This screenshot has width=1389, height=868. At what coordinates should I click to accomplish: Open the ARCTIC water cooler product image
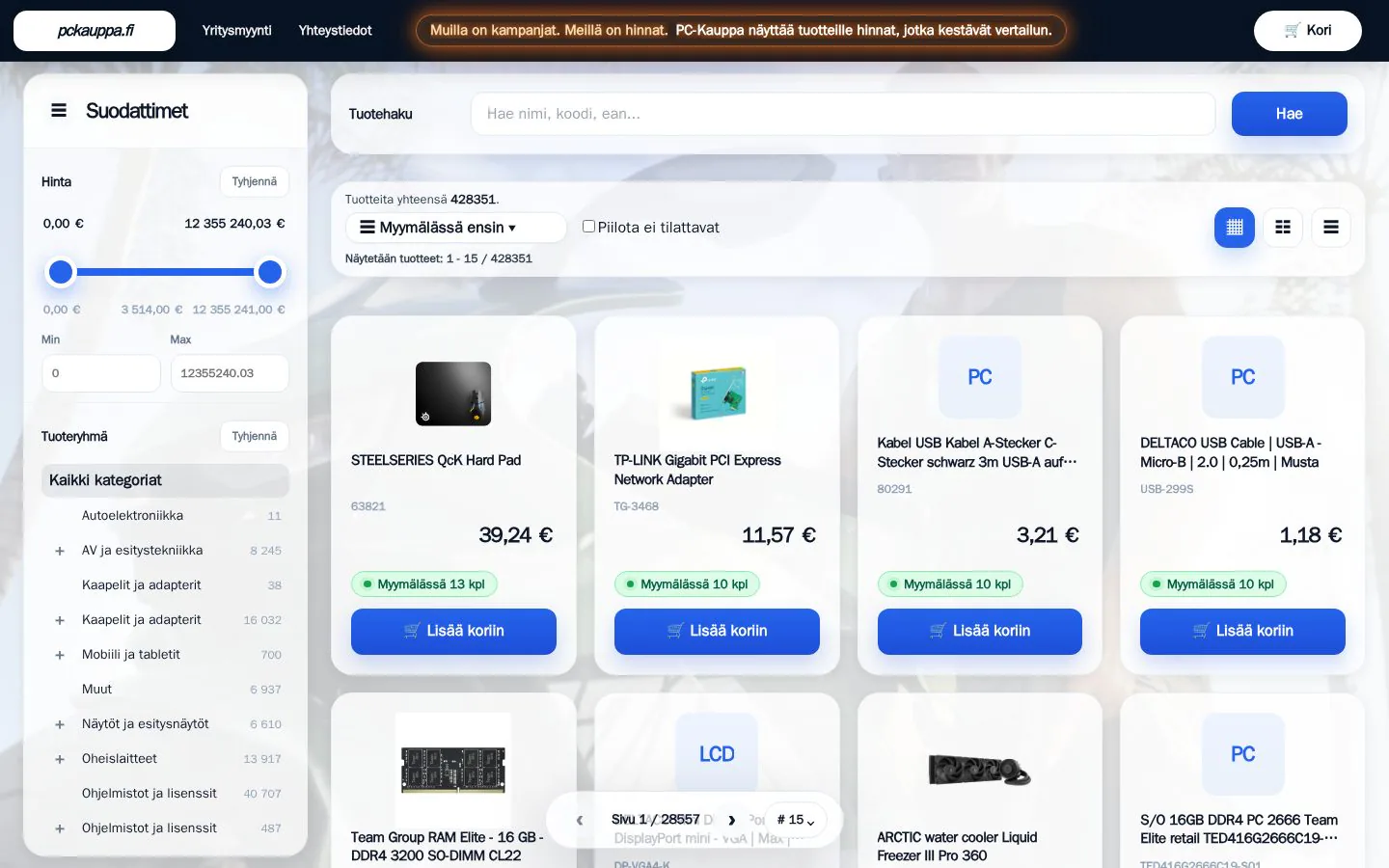(980, 770)
